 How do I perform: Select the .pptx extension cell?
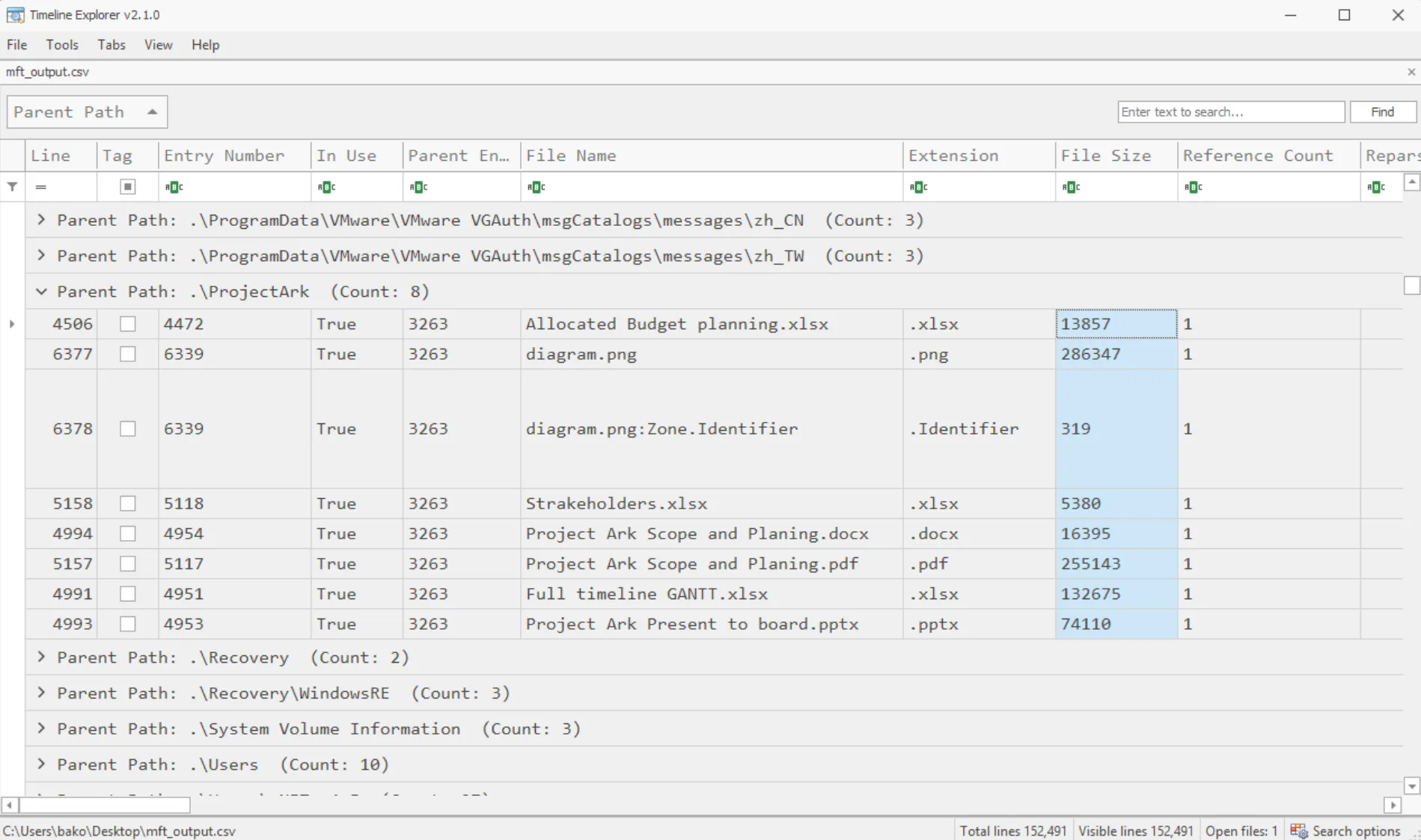pos(979,624)
